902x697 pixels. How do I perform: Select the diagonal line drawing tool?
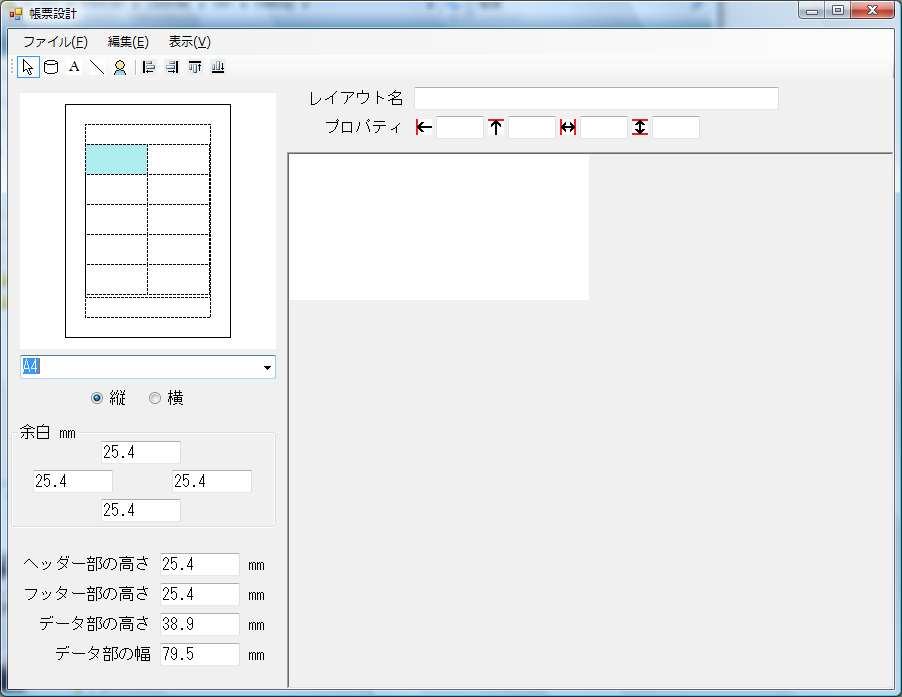(97, 67)
